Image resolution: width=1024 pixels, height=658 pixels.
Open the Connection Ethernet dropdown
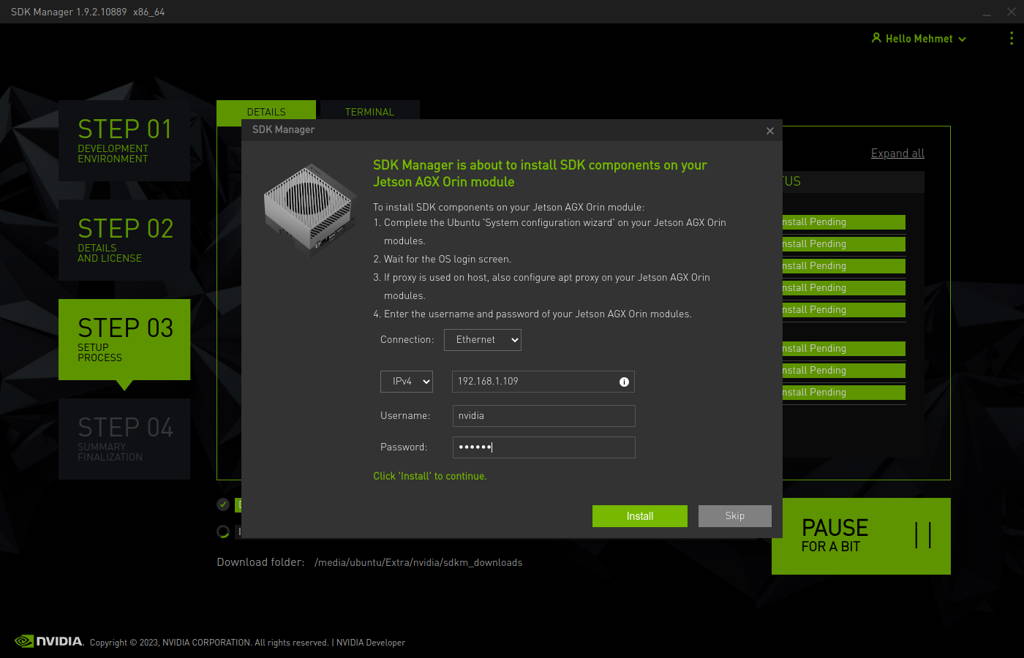point(483,339)
